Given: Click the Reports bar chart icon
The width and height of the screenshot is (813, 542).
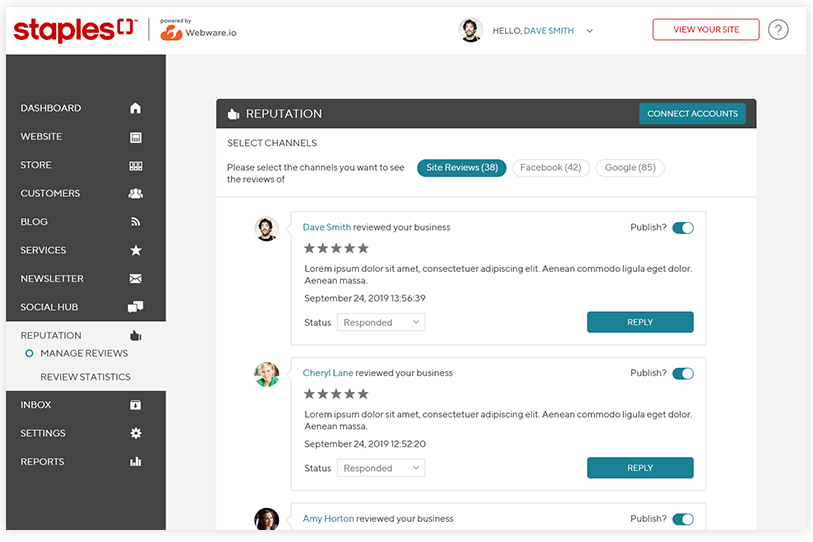Looking at the screenshot, I should 135,462.
